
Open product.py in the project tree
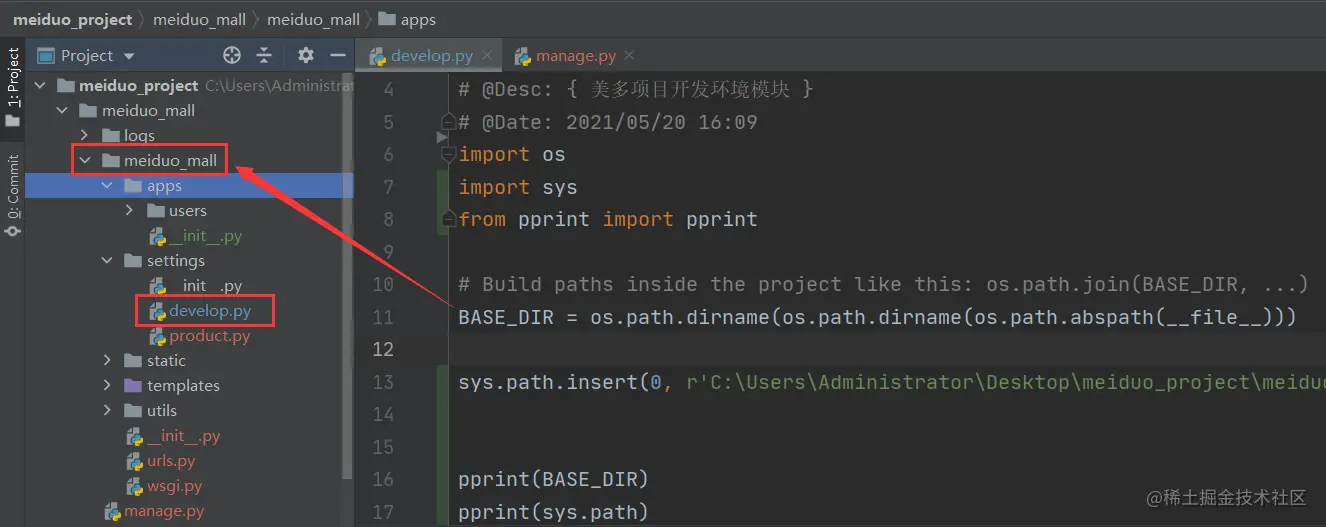point(209,336)
